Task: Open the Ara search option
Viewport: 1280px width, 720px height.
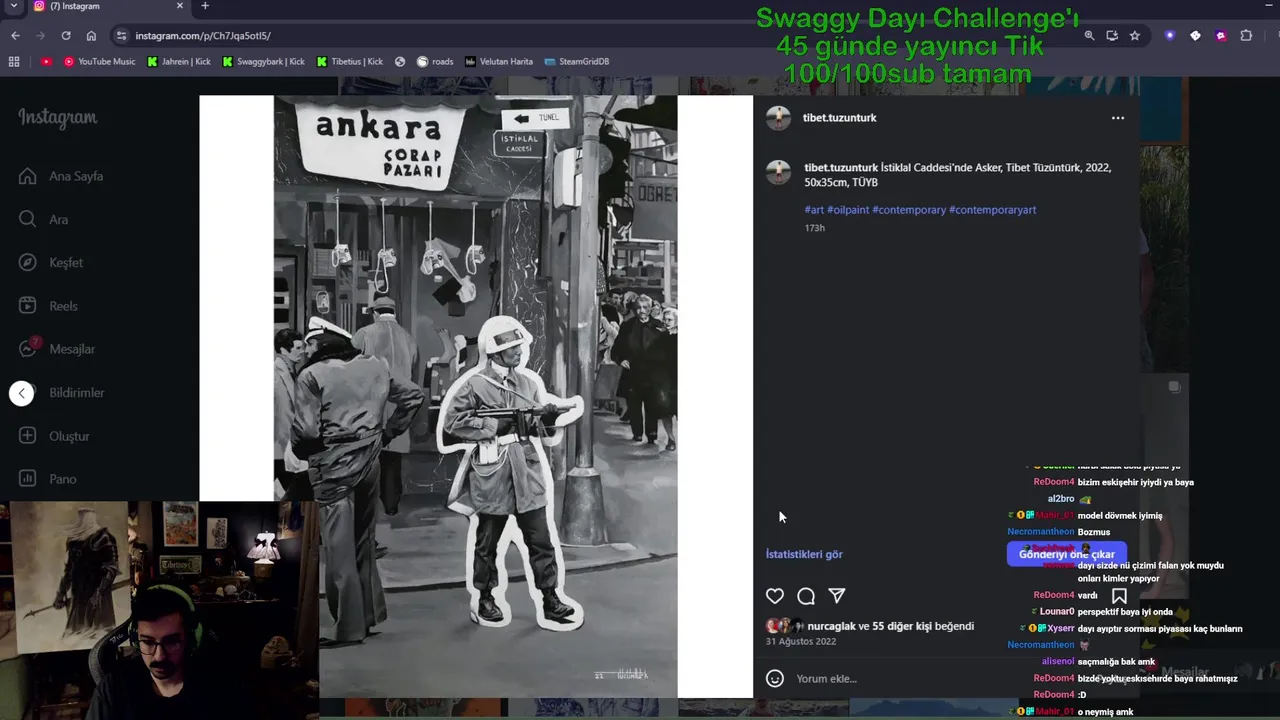Action: [x=43, y=219]
